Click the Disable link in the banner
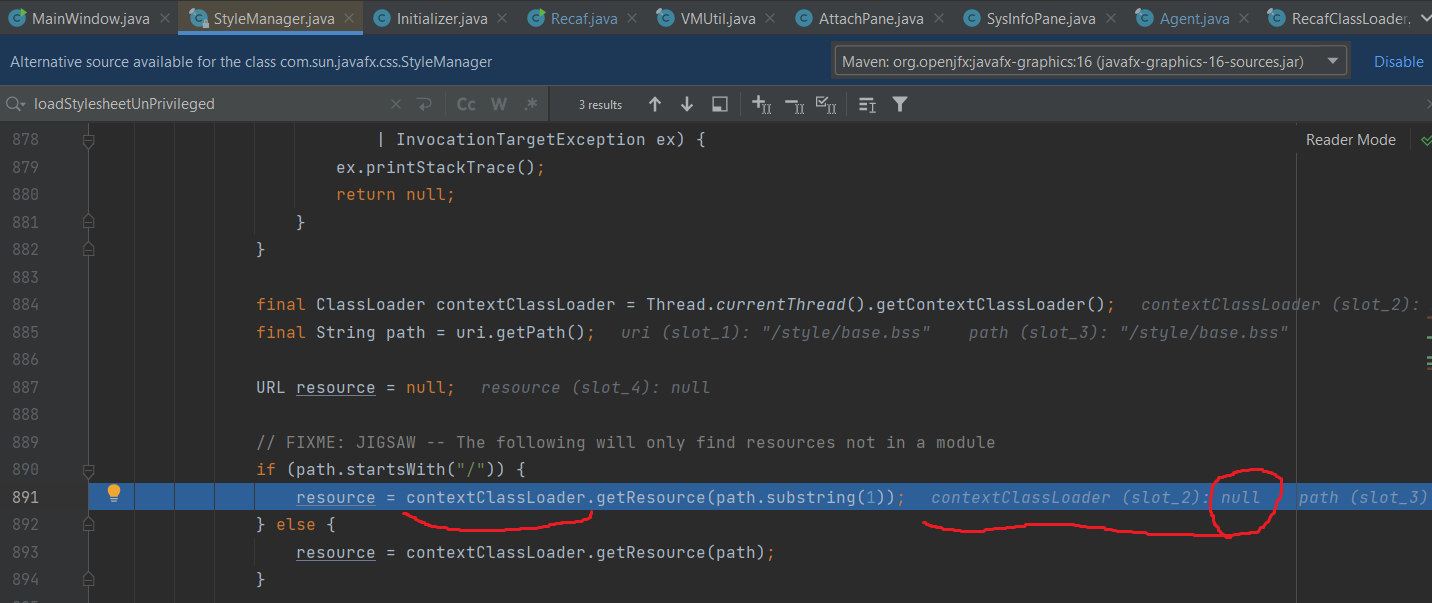 pyautogui.click(x=1398, y=61)
